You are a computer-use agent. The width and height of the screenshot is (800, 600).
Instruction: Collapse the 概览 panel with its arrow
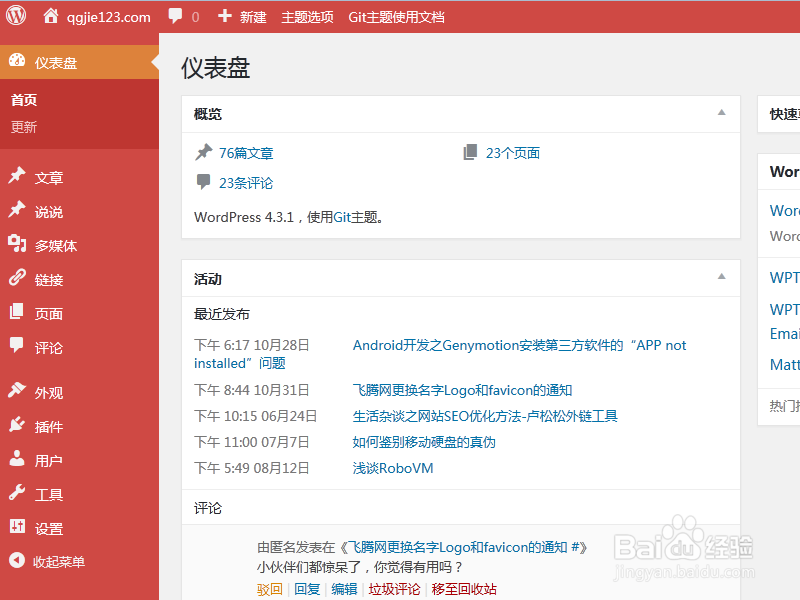(x=721, y=113)
